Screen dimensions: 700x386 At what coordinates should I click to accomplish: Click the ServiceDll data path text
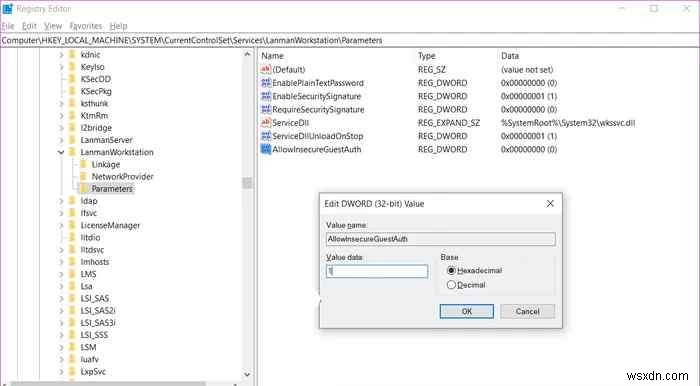click(x=568, y=123)
